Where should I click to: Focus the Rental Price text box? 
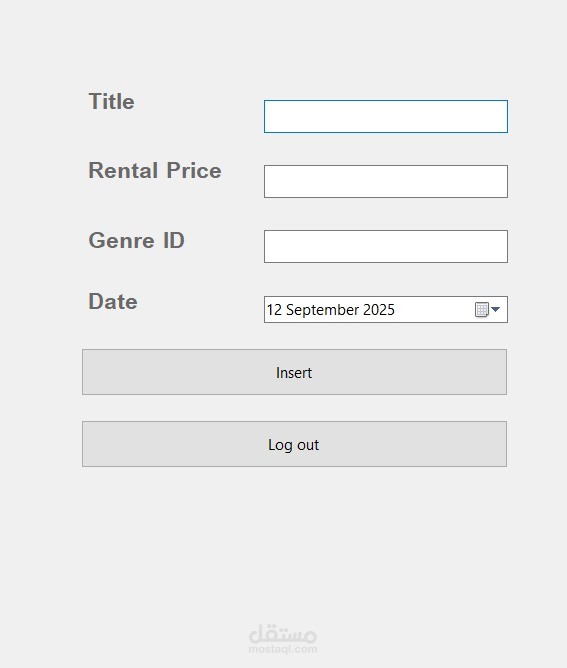click(386, 181)
